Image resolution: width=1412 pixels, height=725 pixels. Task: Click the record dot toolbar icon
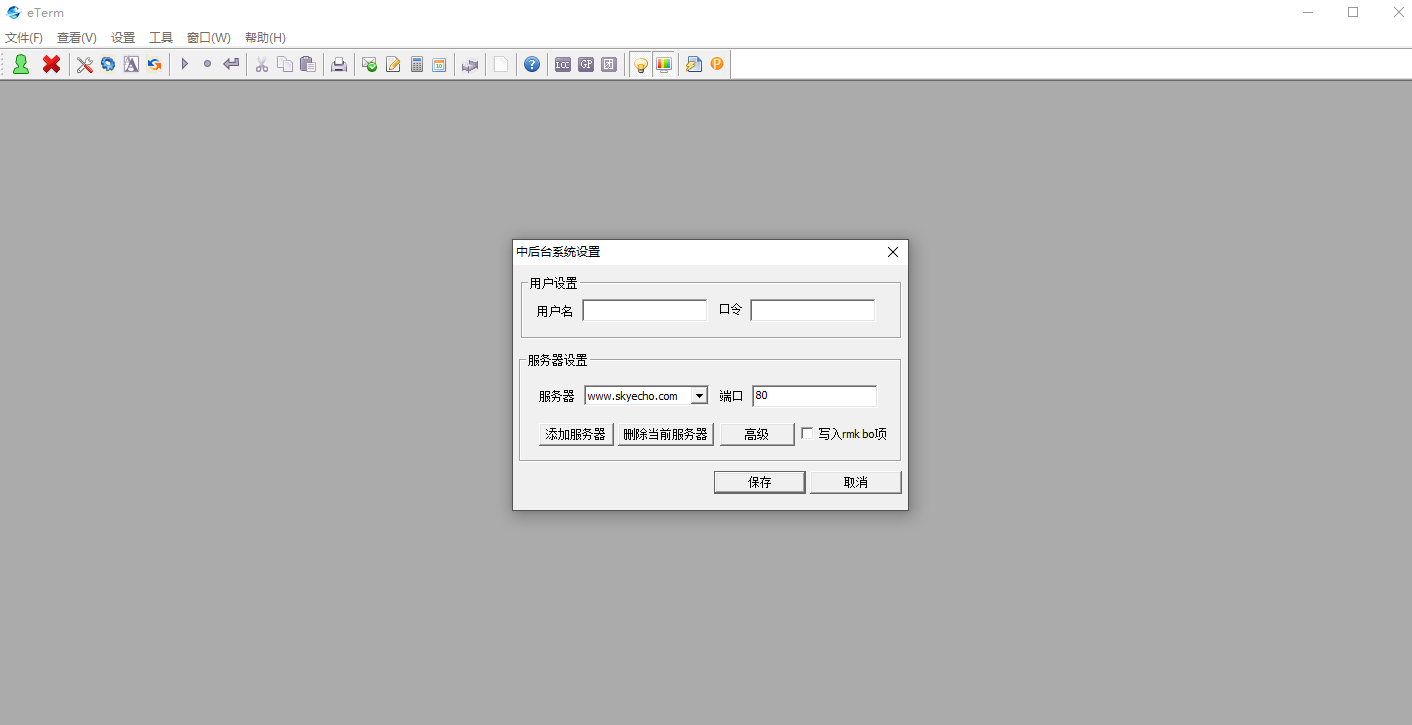tap(208, 64)
